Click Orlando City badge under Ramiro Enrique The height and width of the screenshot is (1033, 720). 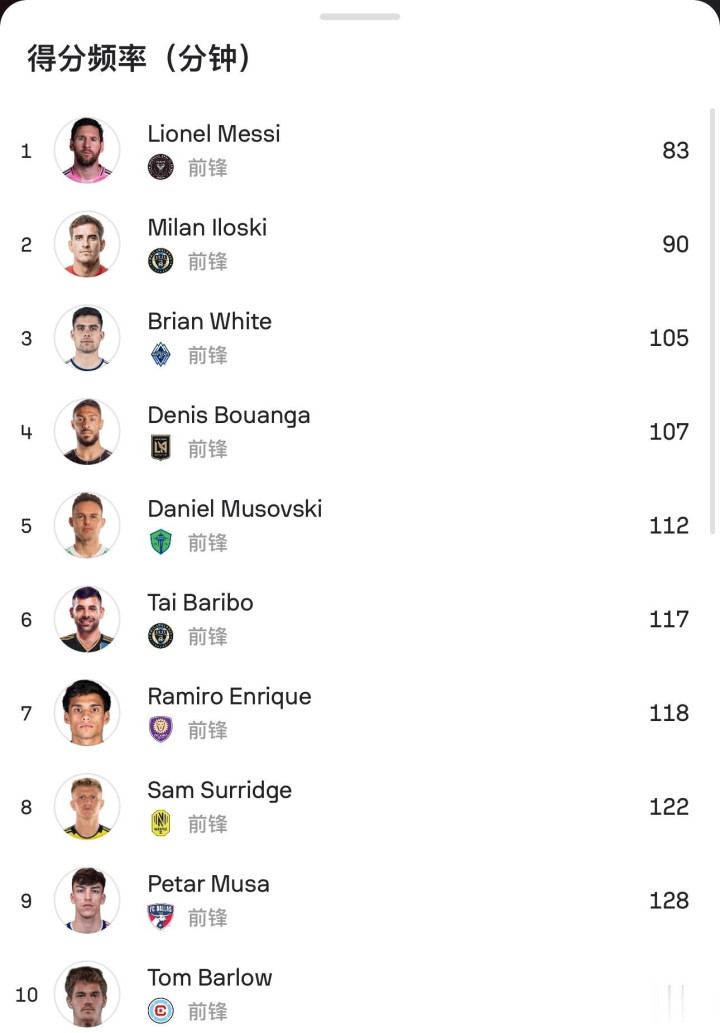tap(160, 730)
